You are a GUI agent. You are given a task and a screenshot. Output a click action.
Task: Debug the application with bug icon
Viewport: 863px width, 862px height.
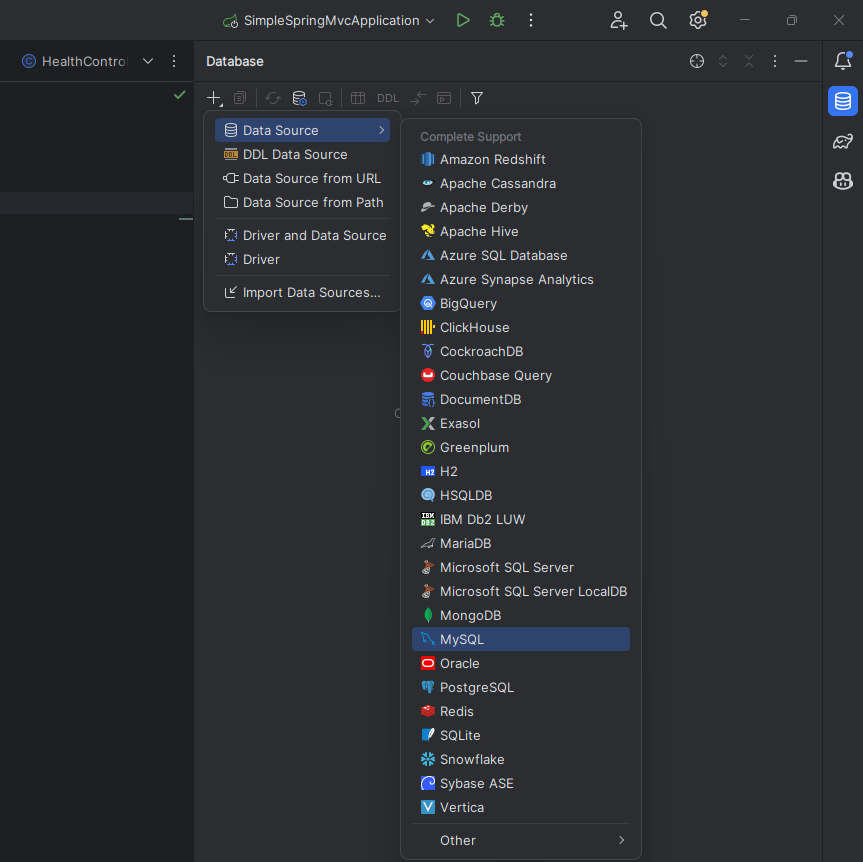click(497, 20)
